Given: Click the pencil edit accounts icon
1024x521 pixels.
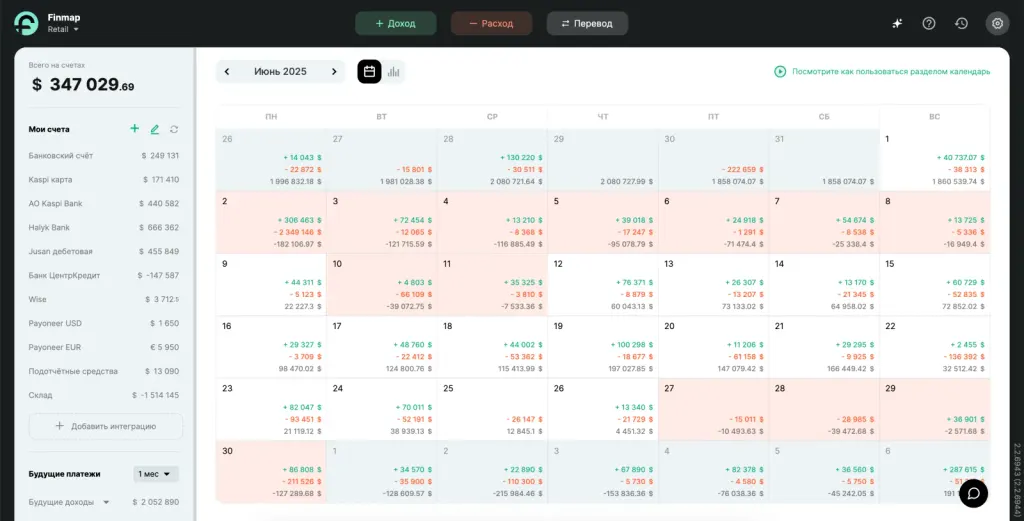Looking at the screenshot, I should pyautogui.click(x=155, y=129).
